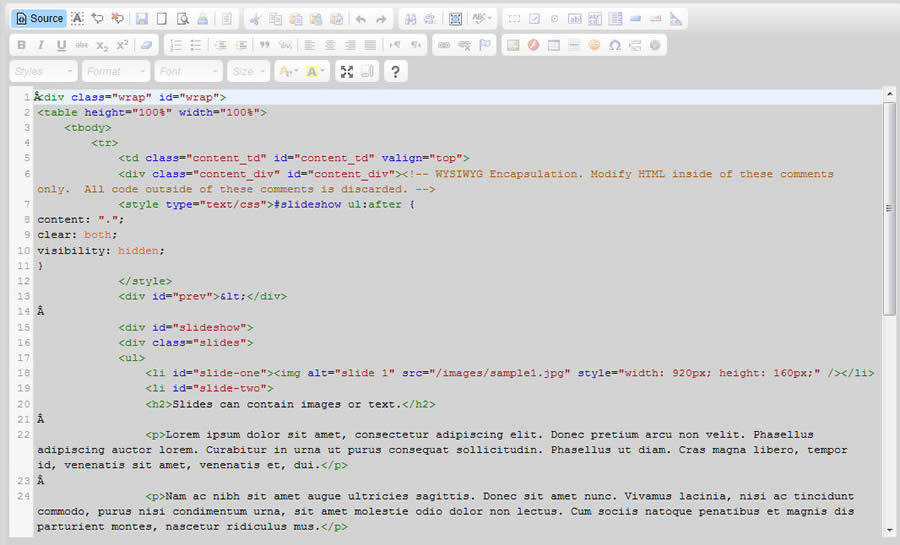Toggle Strikethrough formatting
This screenshot has height=545, width=900.
click(x=82, y=45)
